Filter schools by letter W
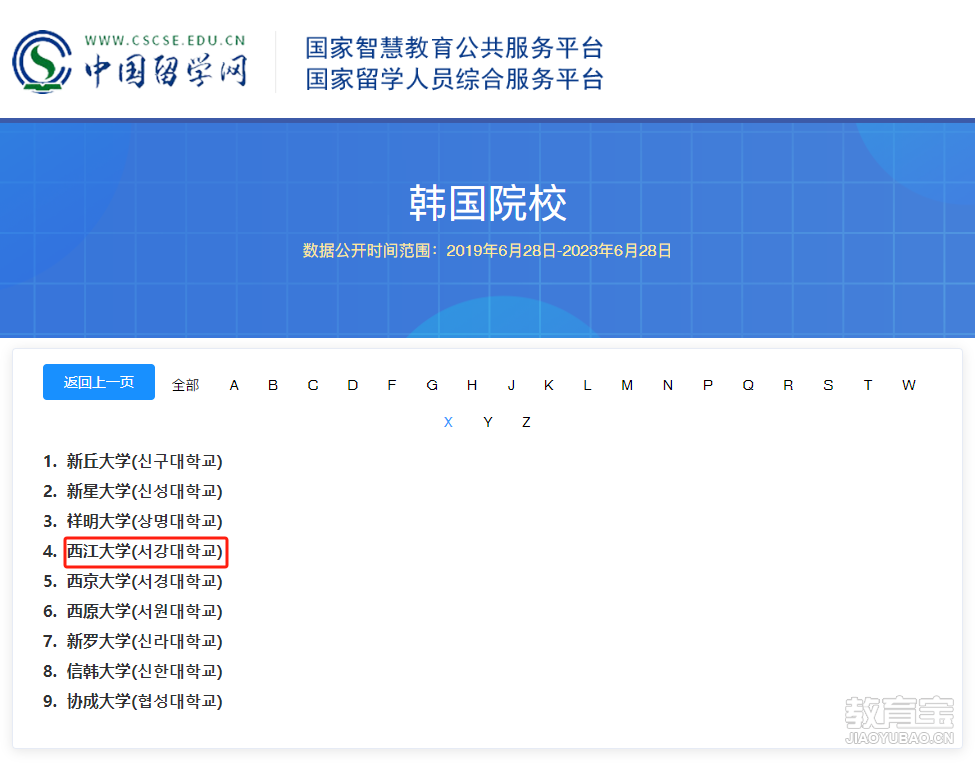Image resolution: width=975 pixels, height=767 pixels. pos(908,385)
